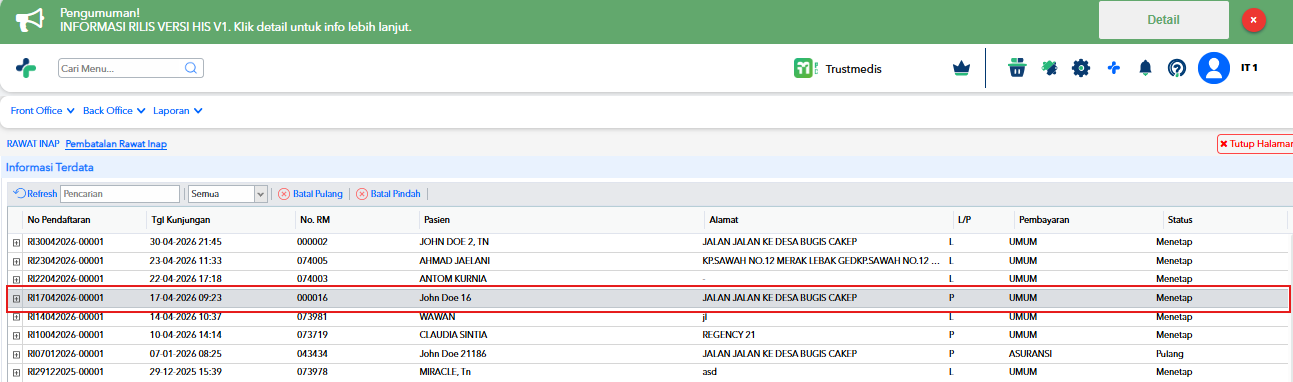This screenshot has height=382, width=1293.
Task: Expand row RI23042026-00001
Action: 16,261
